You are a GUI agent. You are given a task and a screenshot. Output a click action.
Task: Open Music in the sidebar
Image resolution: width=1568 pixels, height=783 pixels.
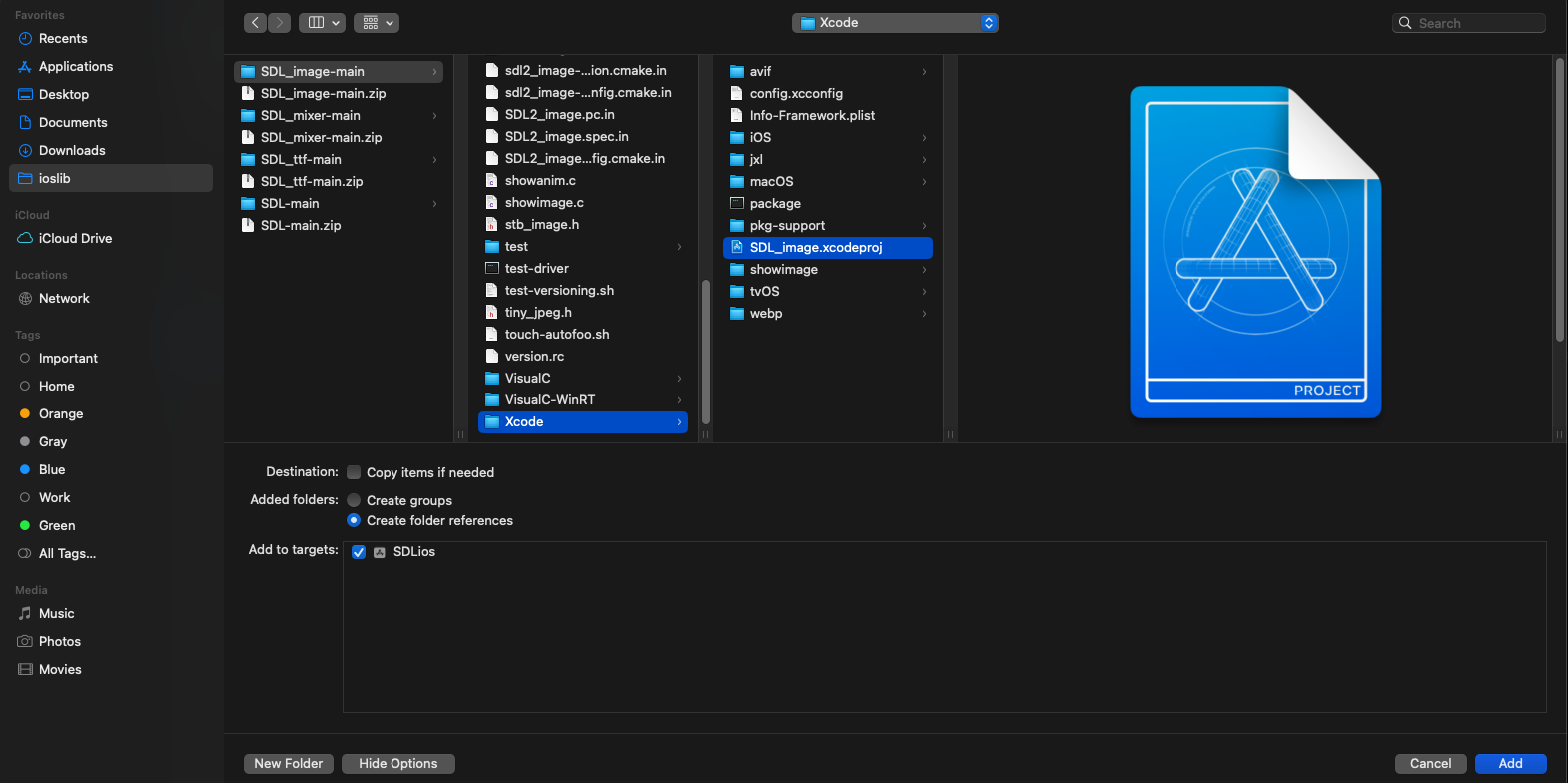[110, 613]
